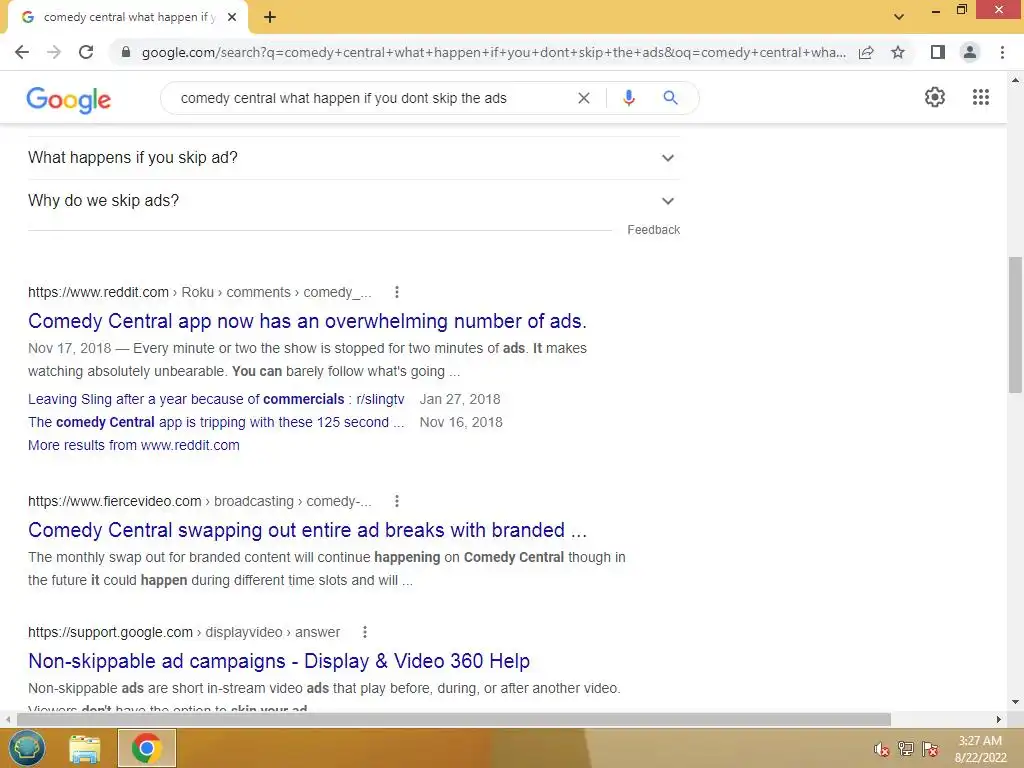Open more options for support.google.com result
1024x768 pixels.
(365, 632)
